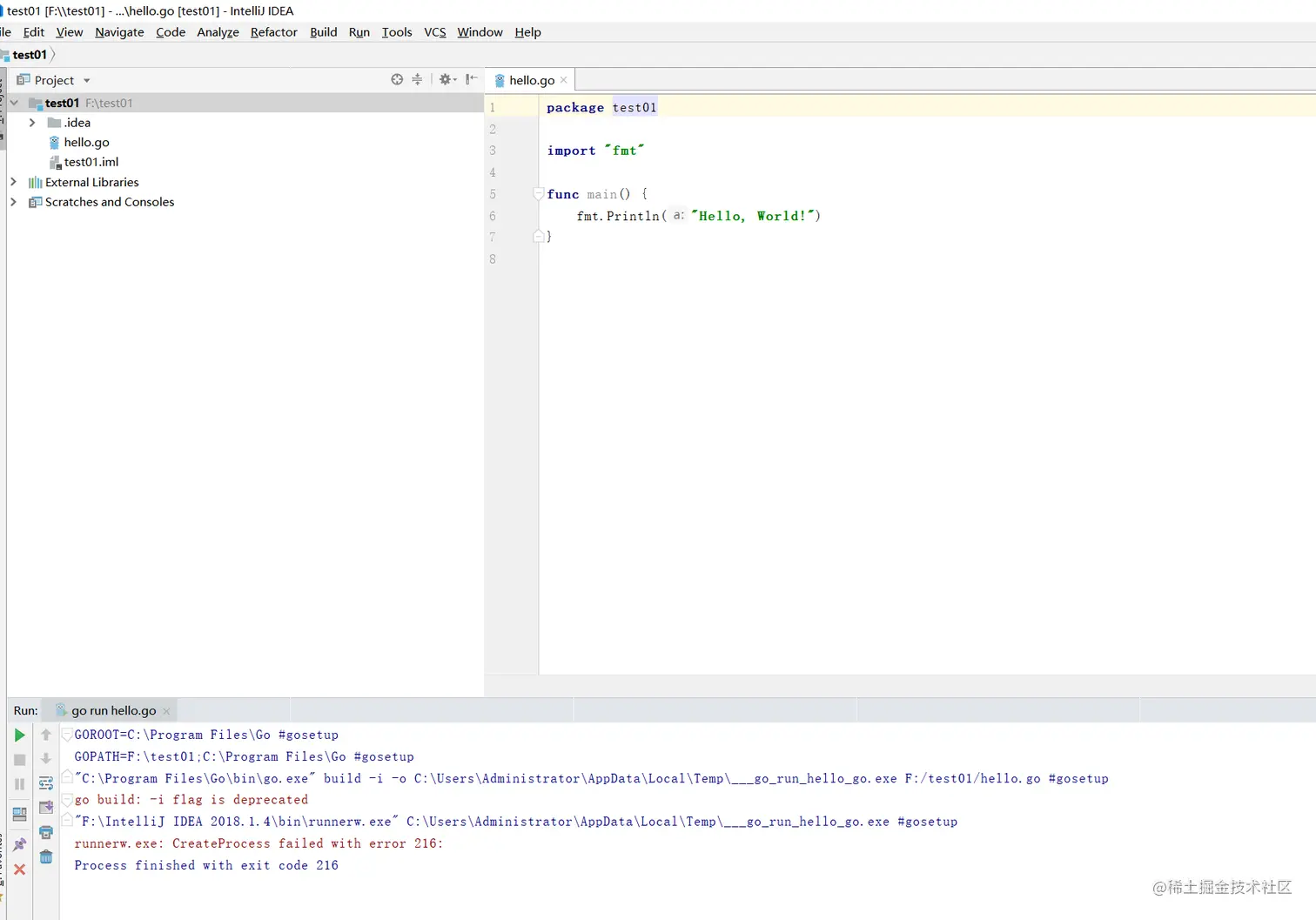This screenshot has width=1316, height=920.
Task: Click the Collapse All icon in Project panel
Action: pyautogui.click(x=417, y=79)
